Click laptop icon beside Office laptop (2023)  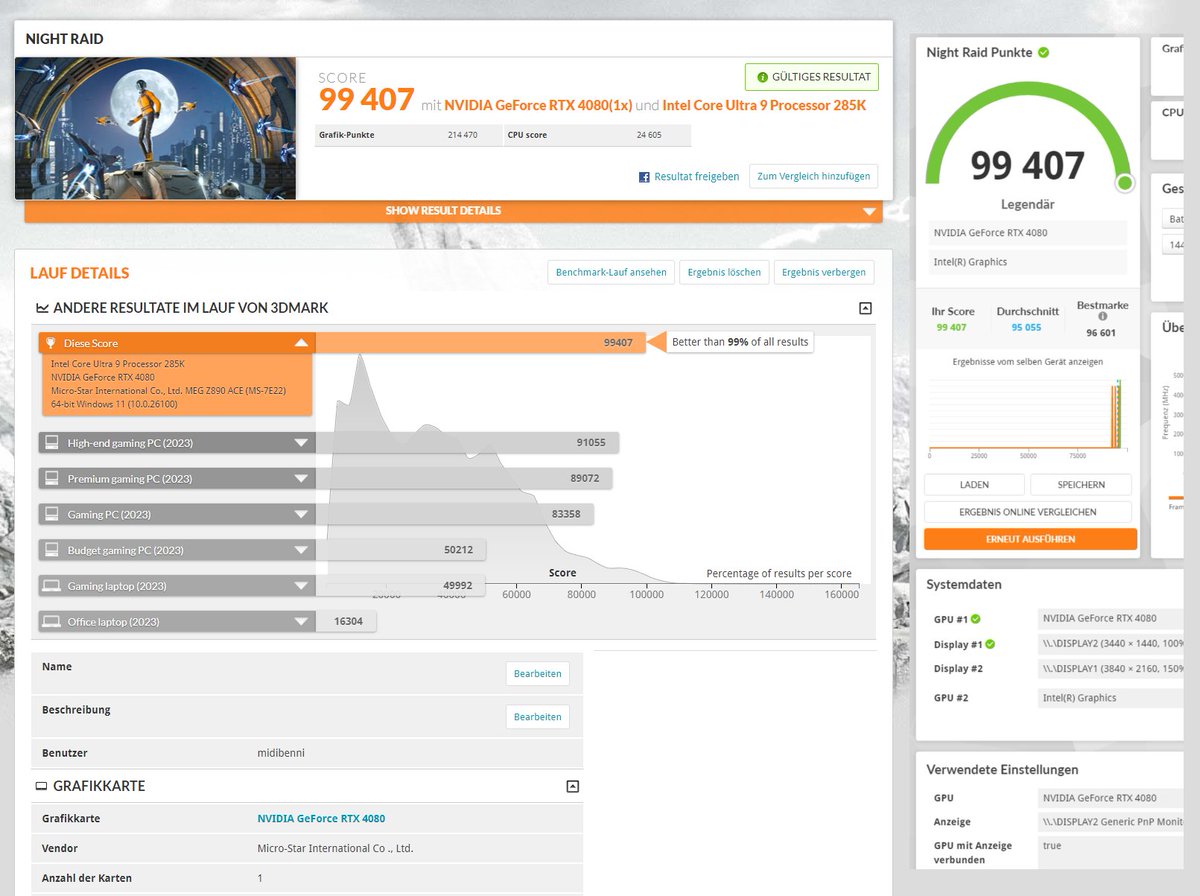(x=51, y=622)
